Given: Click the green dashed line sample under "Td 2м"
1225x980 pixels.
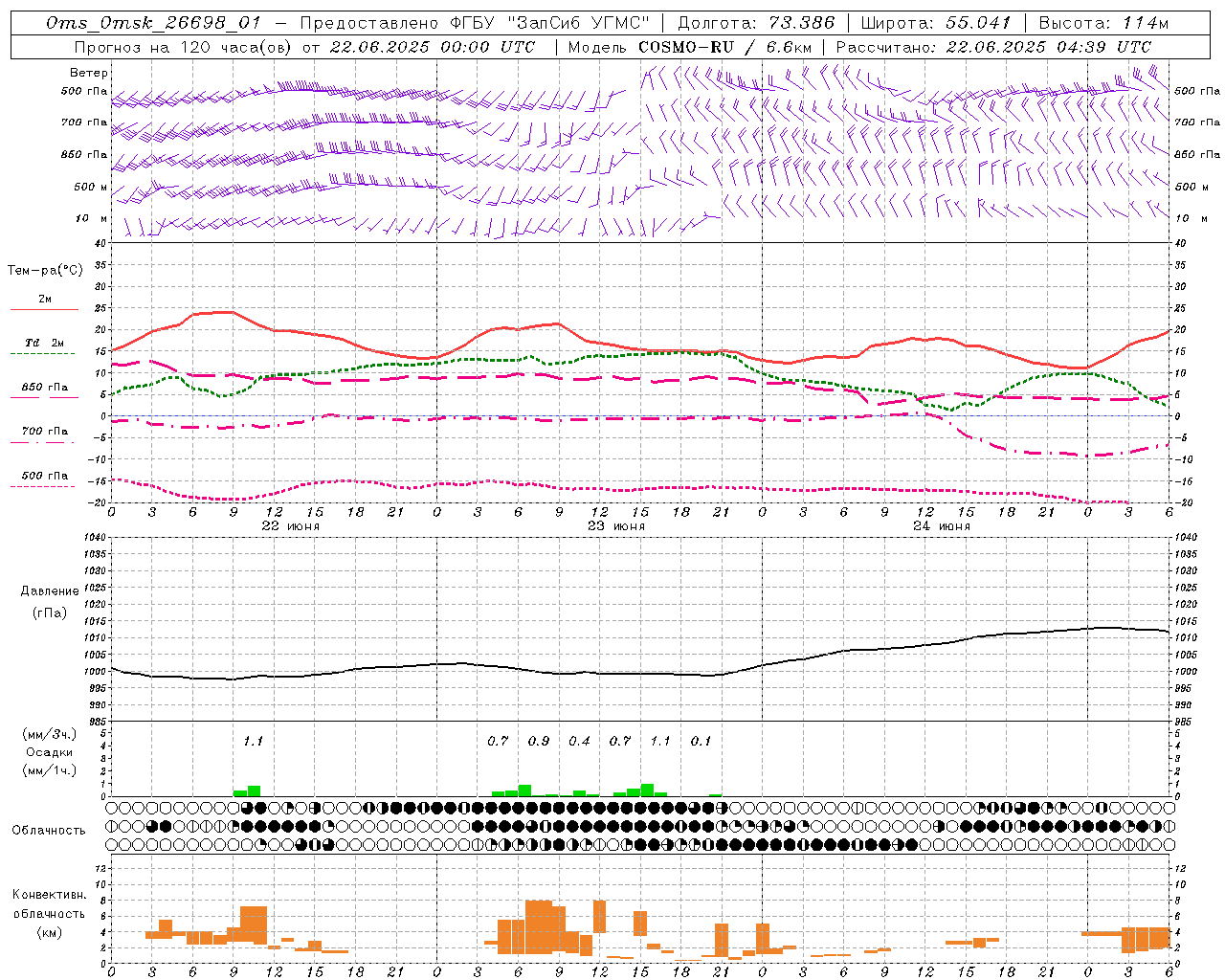Looking at the screenshot, I should click(44, 353).
